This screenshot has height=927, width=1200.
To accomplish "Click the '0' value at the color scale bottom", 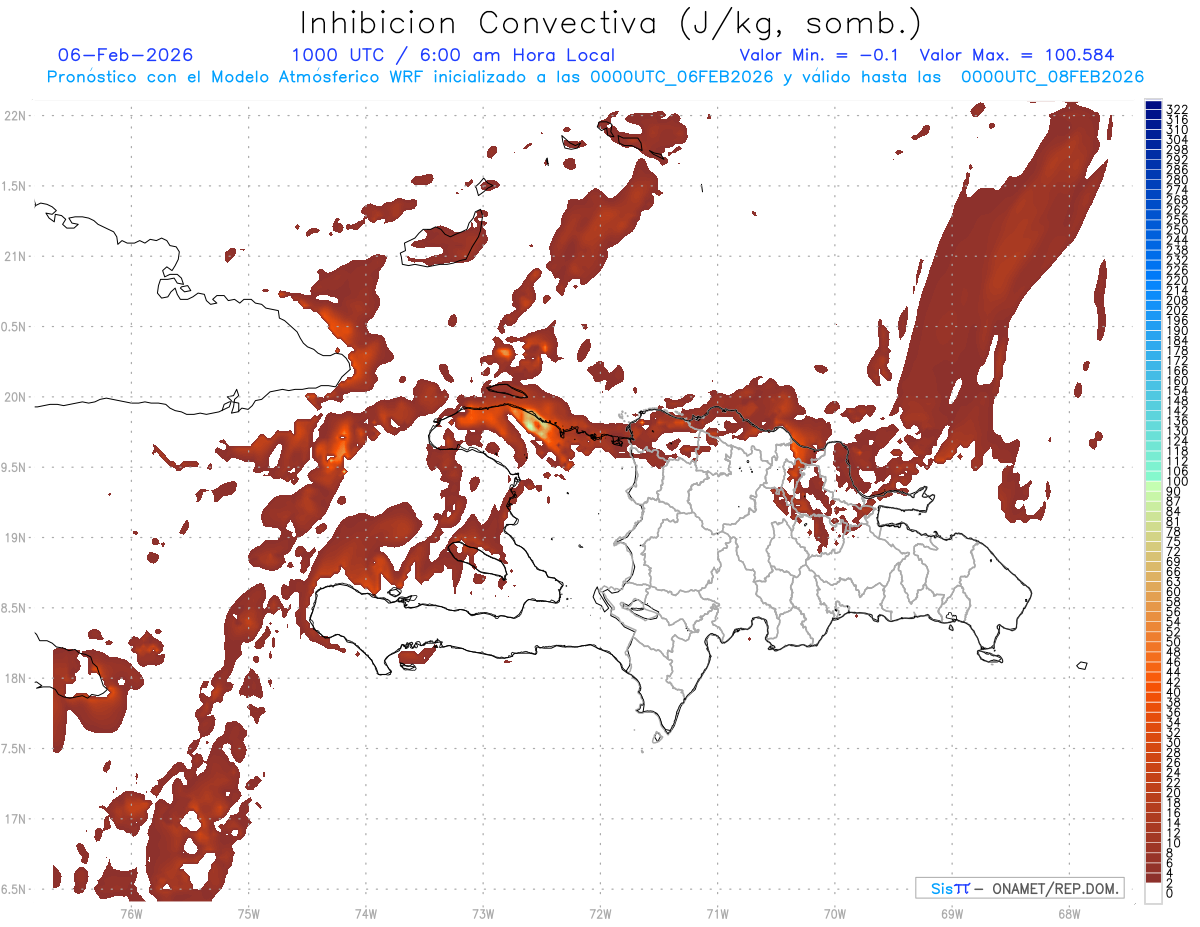I will [1171, 893].
